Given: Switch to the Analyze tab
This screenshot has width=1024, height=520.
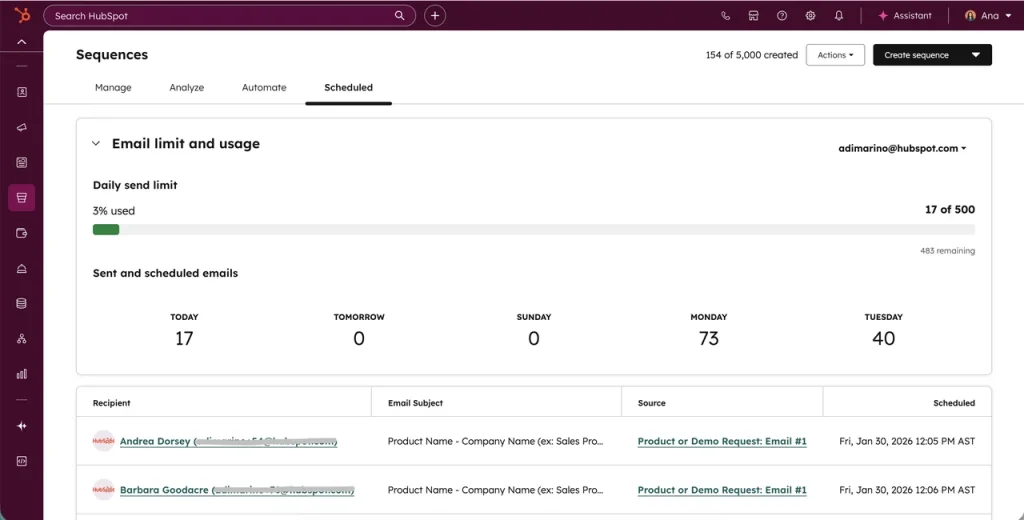Looking at the screenshot, I should pyautogui.click(x=187, y=88).
